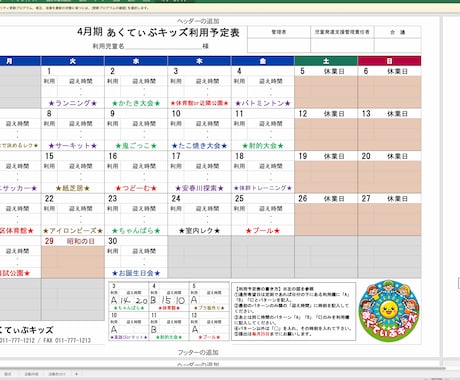Select the title 4月期 あくてぃぶキッズ利用予定表
The image size is (460, 380).
(x=158, y=32)
